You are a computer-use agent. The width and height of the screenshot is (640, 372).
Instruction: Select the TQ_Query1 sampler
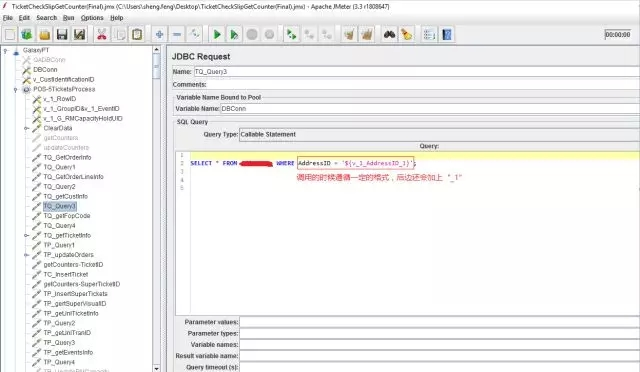tap(59, 167)
